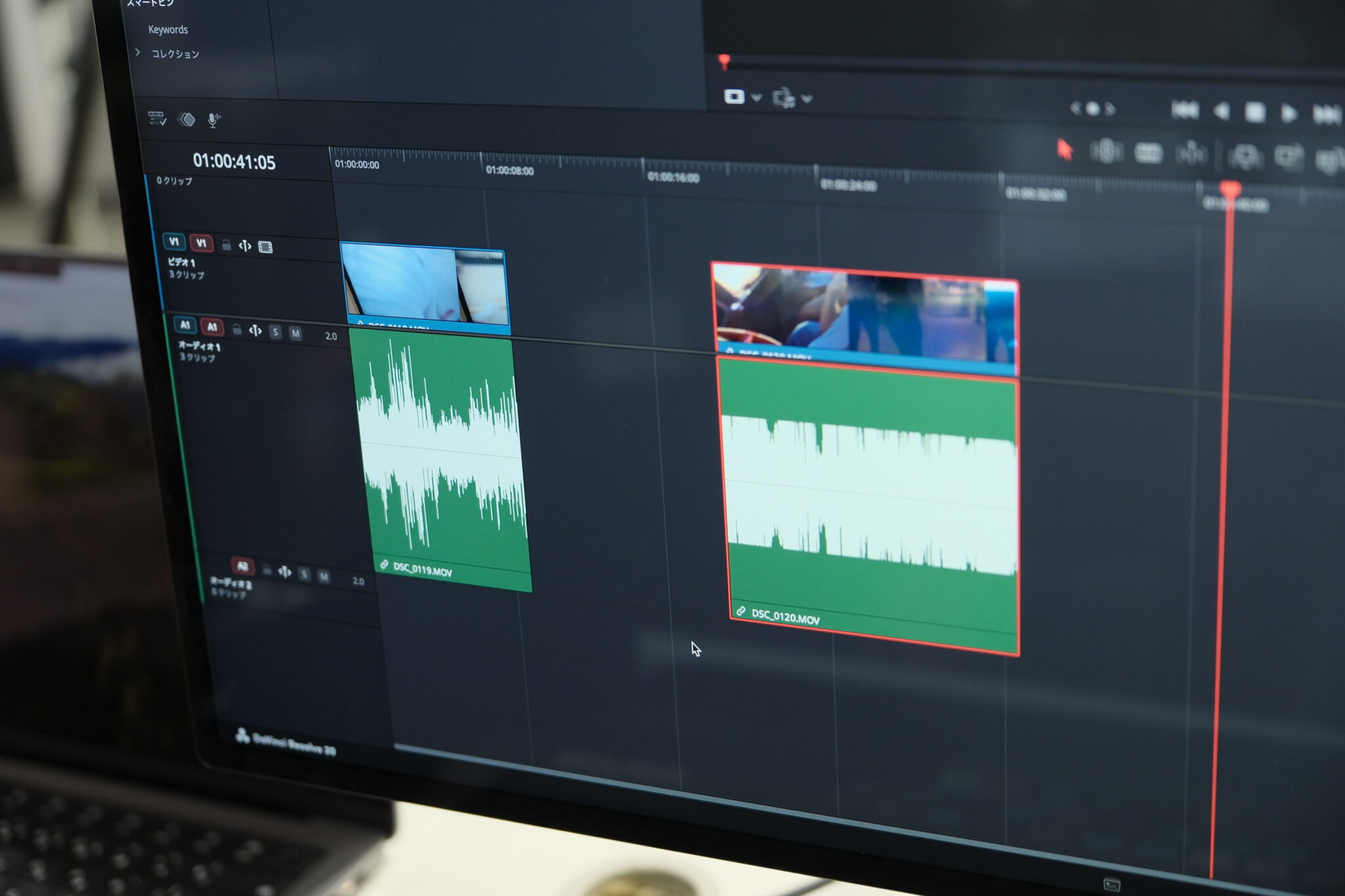Image resolution: width=1345 pixels, height=896 pixels.
Task: Play in reverse
Action: click(x=1222, y=112)
